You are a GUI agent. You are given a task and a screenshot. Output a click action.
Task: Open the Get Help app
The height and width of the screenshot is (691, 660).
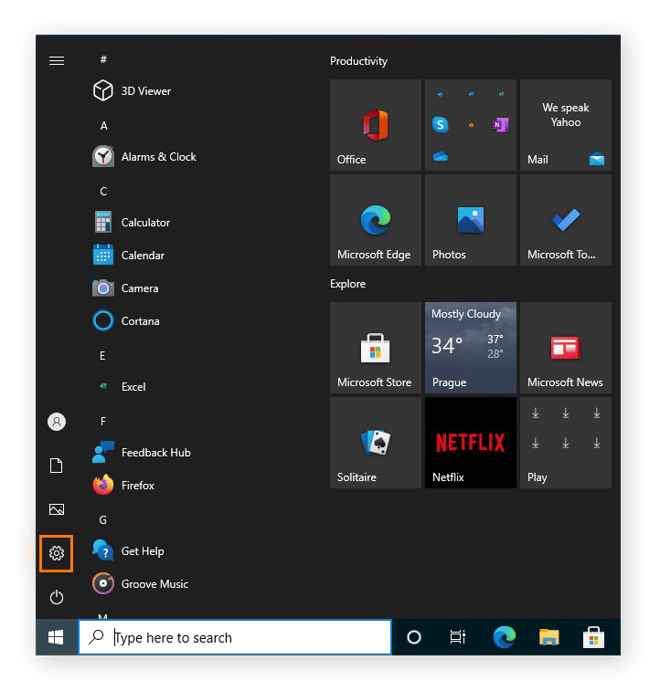pos(128,551)
